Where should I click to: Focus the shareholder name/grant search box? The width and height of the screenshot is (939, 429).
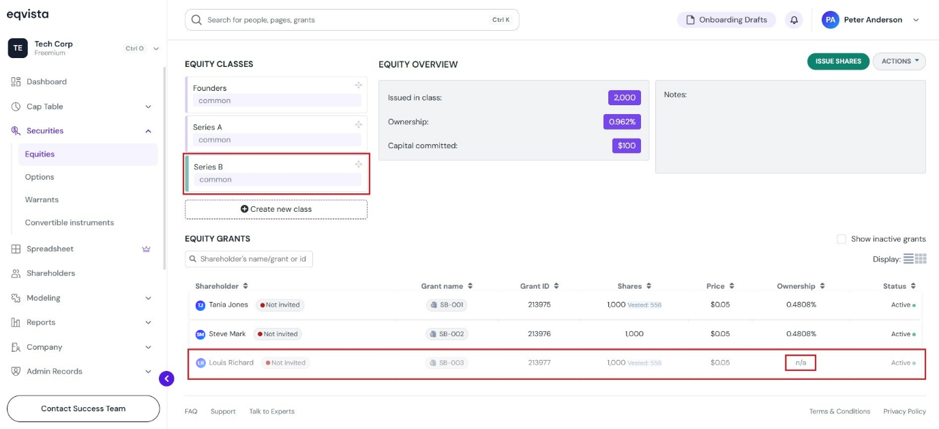[x=249, y=259]
